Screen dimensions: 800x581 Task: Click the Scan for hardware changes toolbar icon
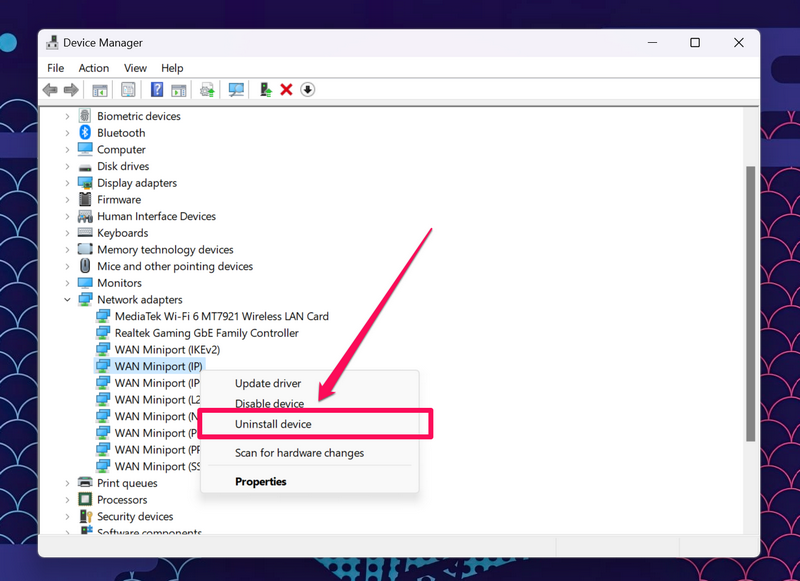236,90
